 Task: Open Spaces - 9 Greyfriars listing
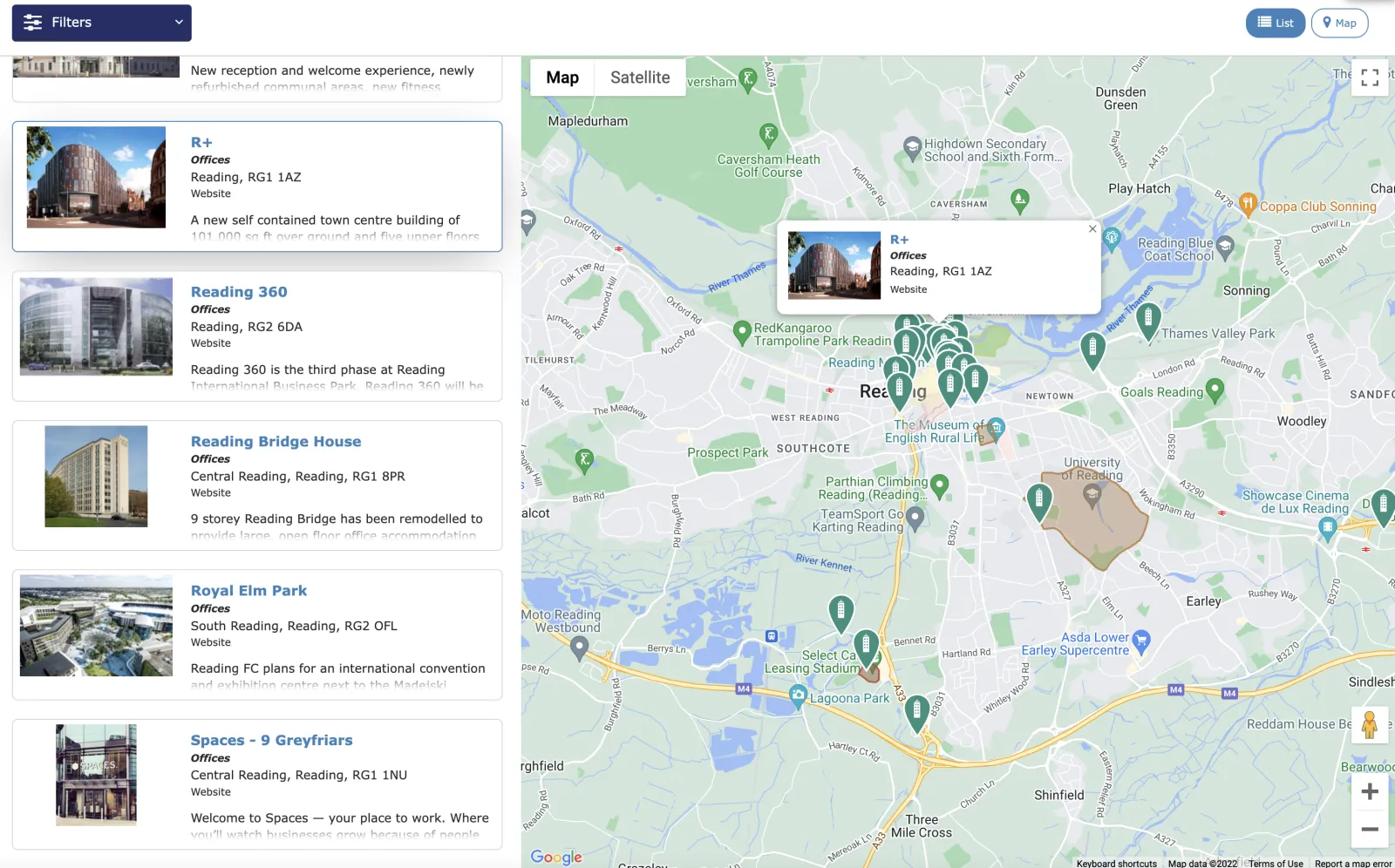271,740
